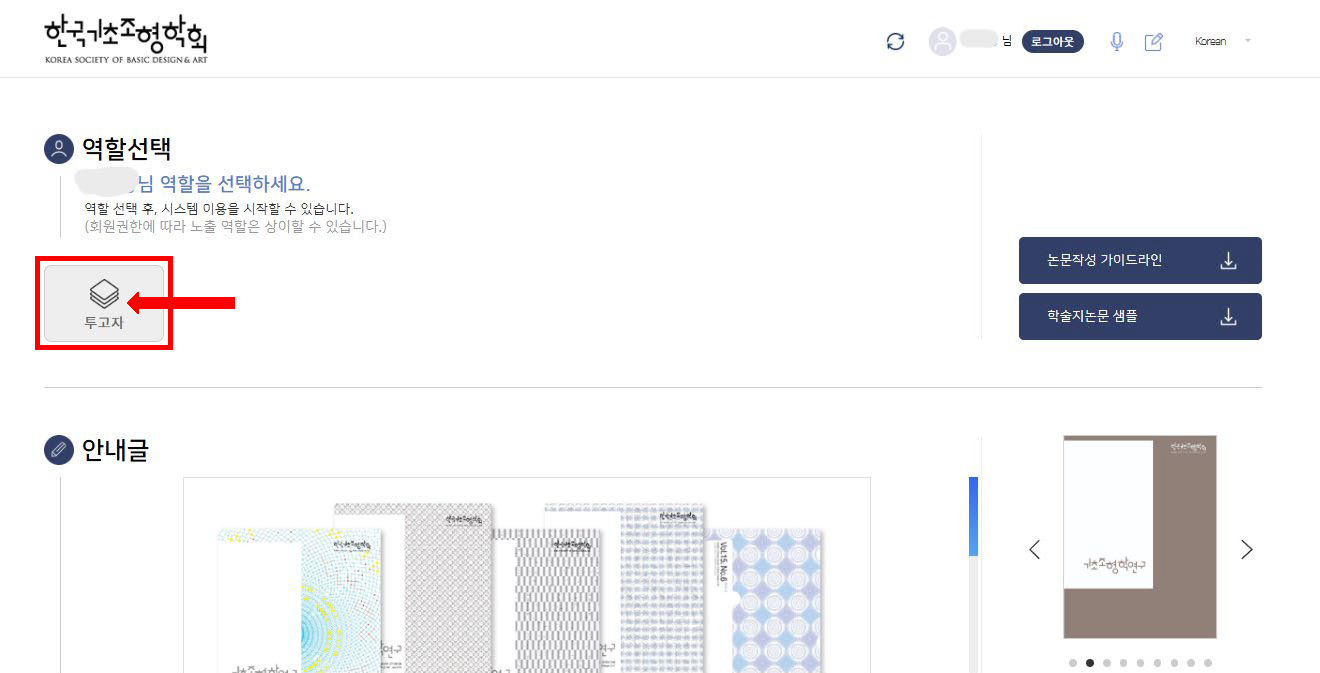
Task: Click the pencil edit icon in header
Action: [x=1153, y=41]
